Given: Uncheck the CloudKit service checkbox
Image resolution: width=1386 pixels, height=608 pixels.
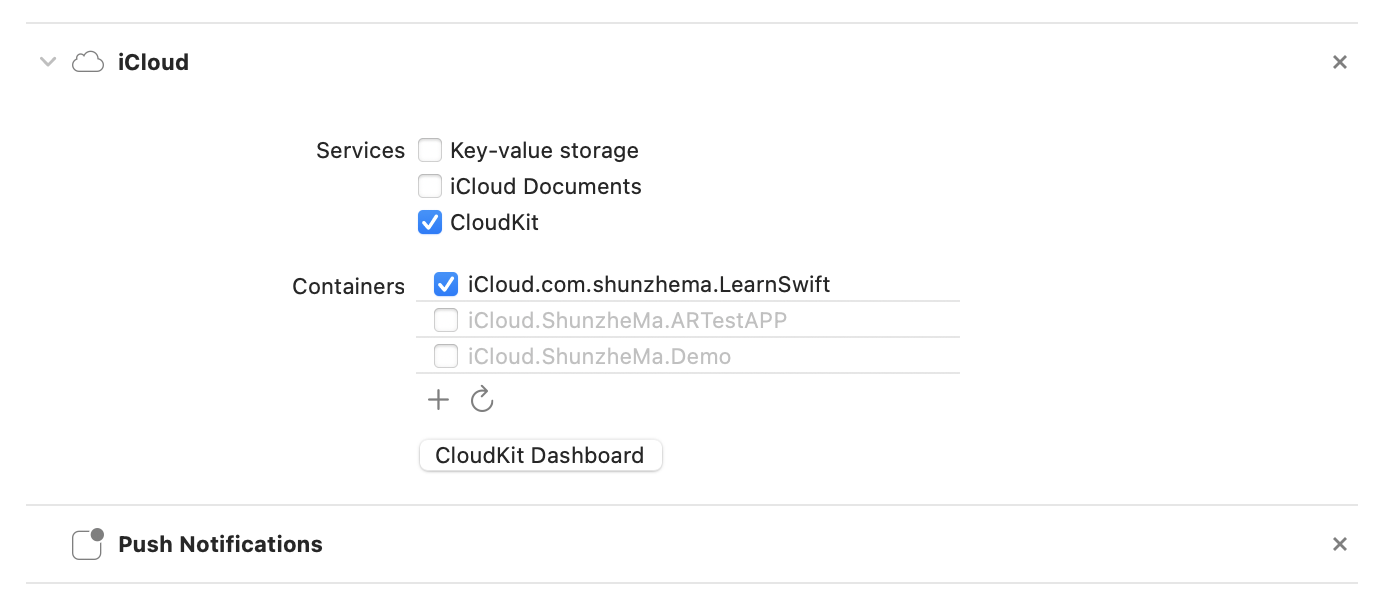Looking at the screenshot, I should tap(430, 222).
